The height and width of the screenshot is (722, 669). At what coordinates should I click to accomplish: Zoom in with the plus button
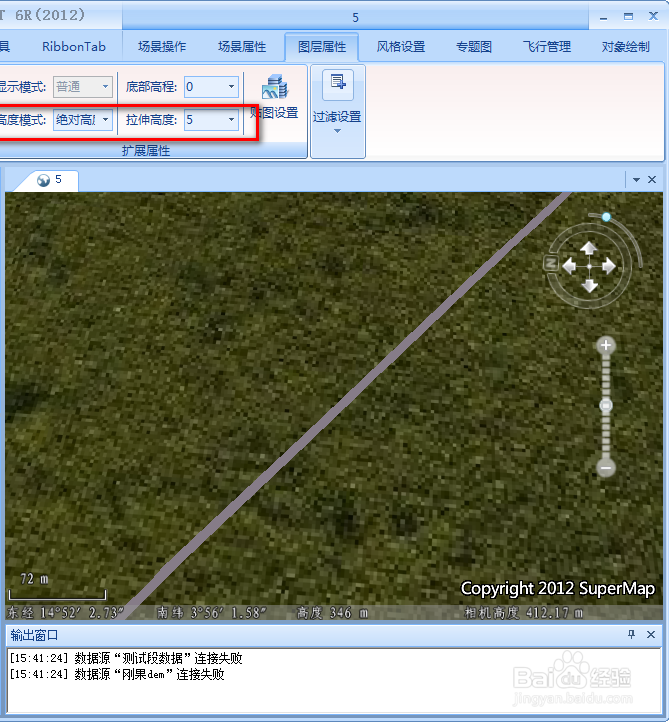[606, 345]
